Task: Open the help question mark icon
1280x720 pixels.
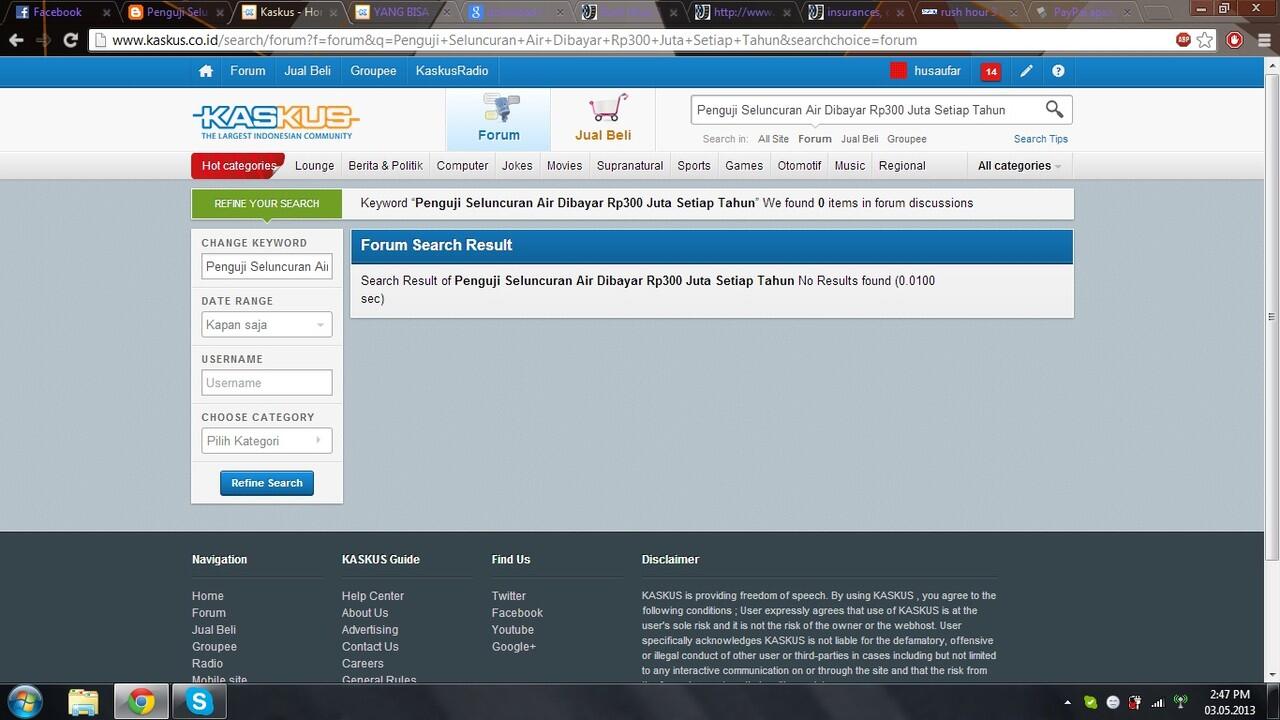Action: (1058, 71)
